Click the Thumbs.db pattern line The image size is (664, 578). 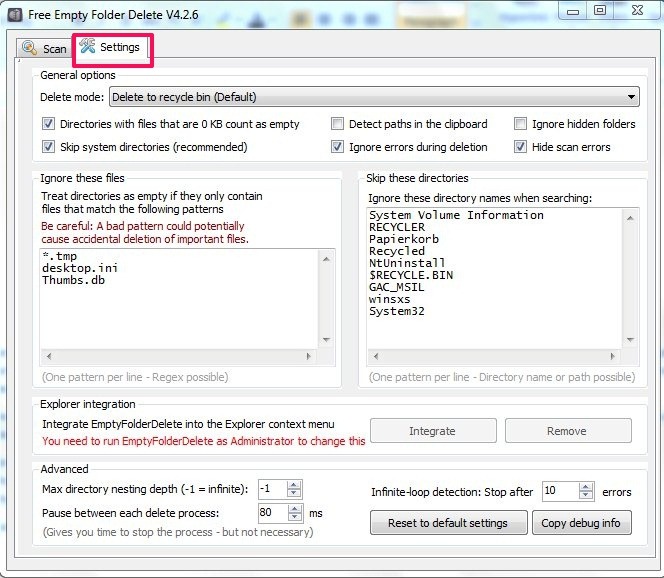click(x=73, y=280)
